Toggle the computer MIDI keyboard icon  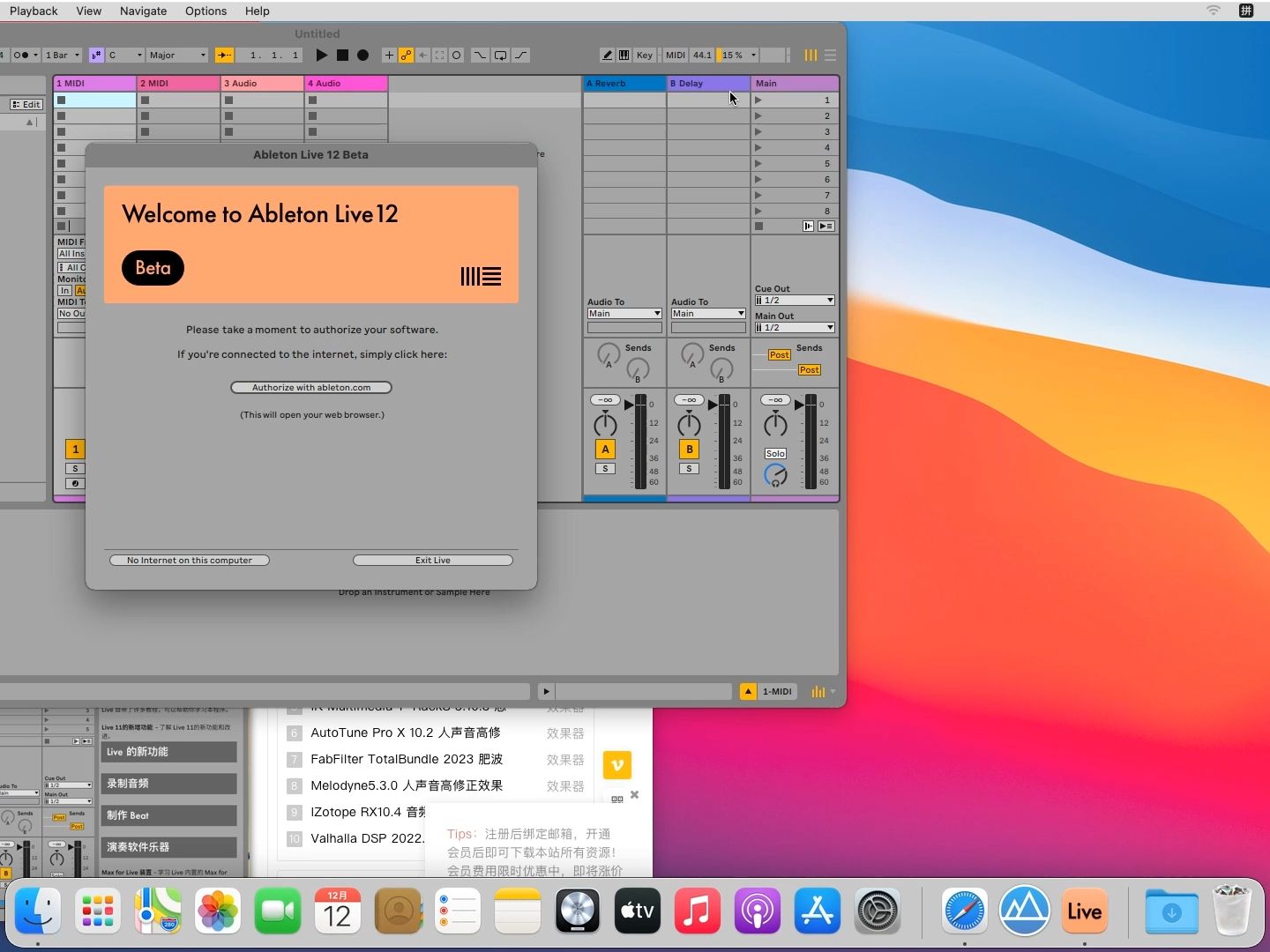(x=624, y=55)
